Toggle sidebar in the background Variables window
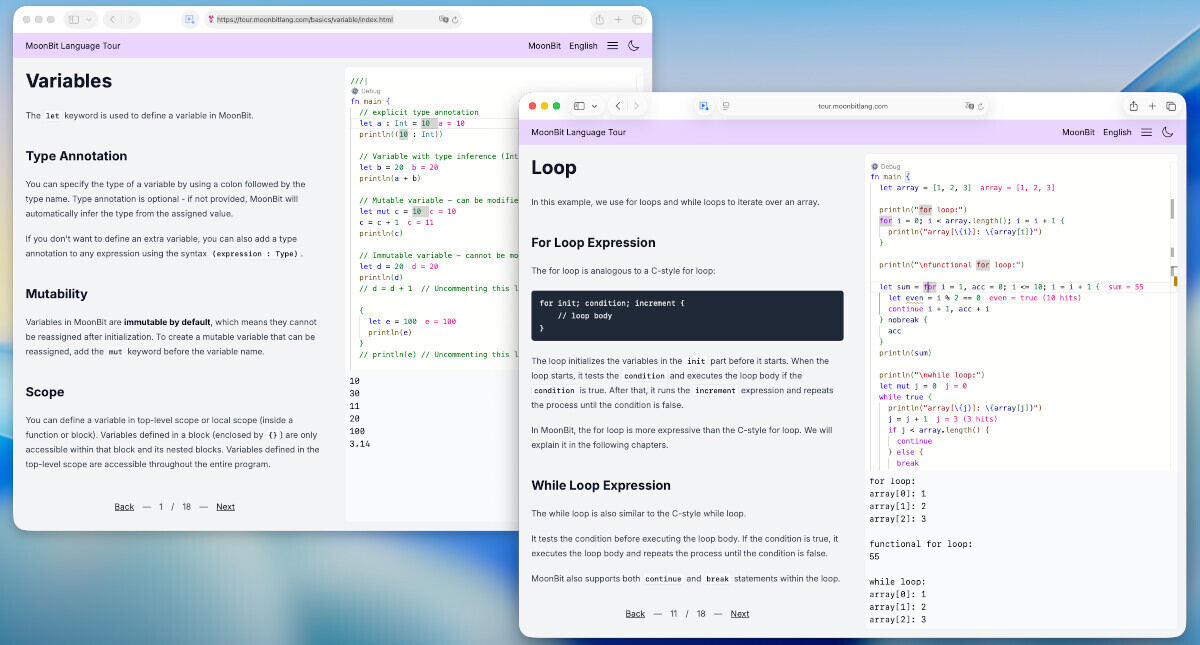 [x=74, y=19]
